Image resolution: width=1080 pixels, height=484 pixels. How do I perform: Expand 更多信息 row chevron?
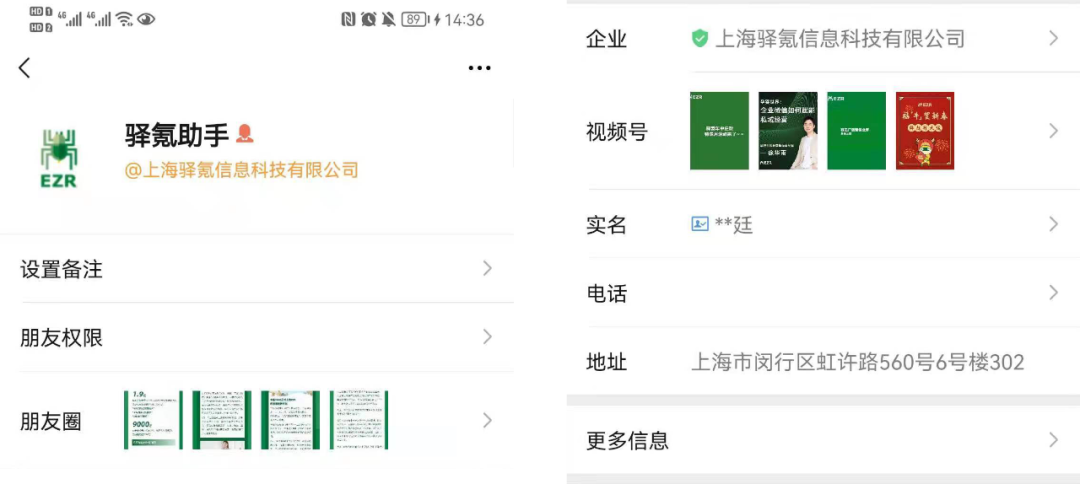[1053, 440]
